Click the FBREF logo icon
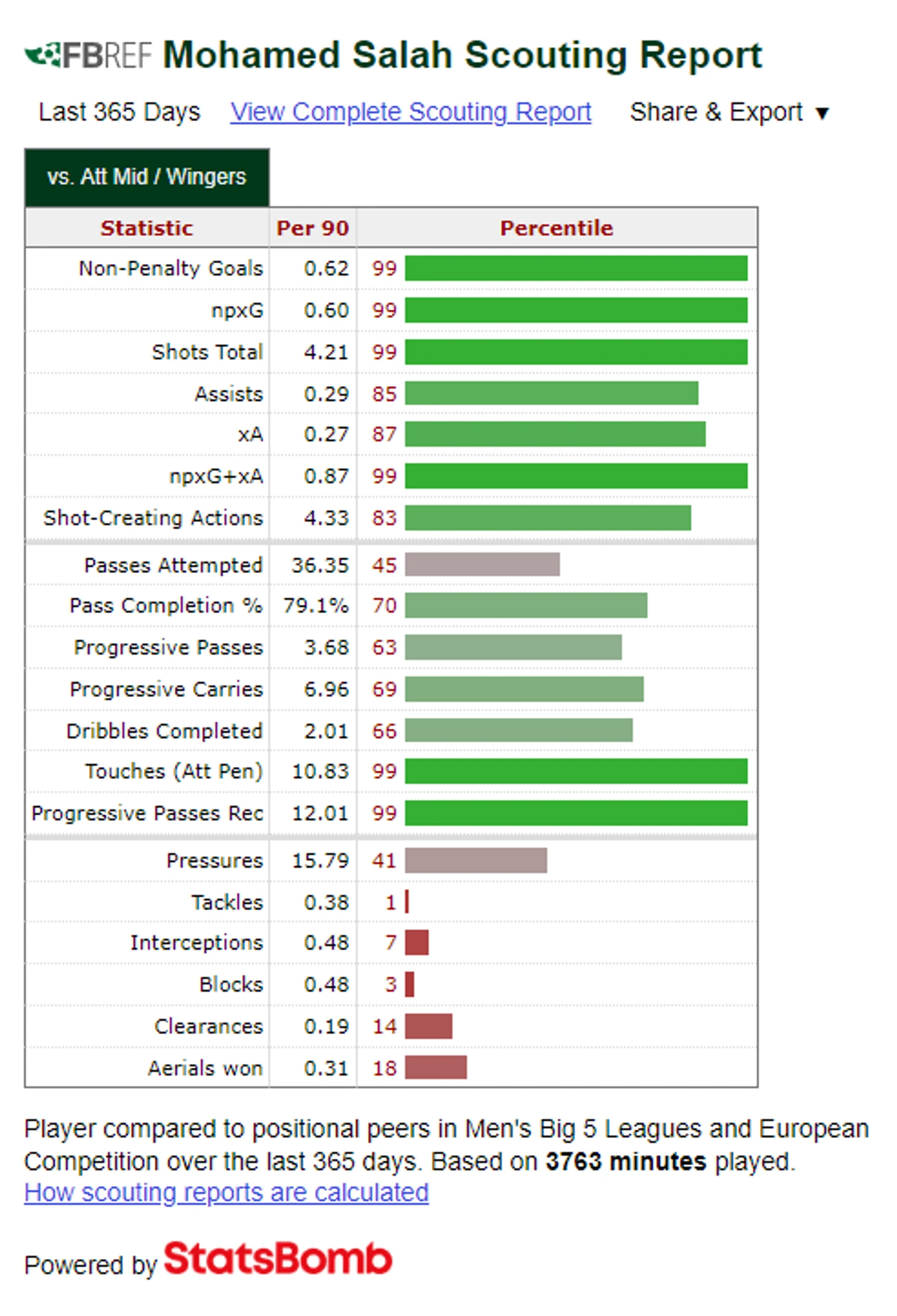The width and height of the screenshot is (897, 1316). (x=88, y=55)
